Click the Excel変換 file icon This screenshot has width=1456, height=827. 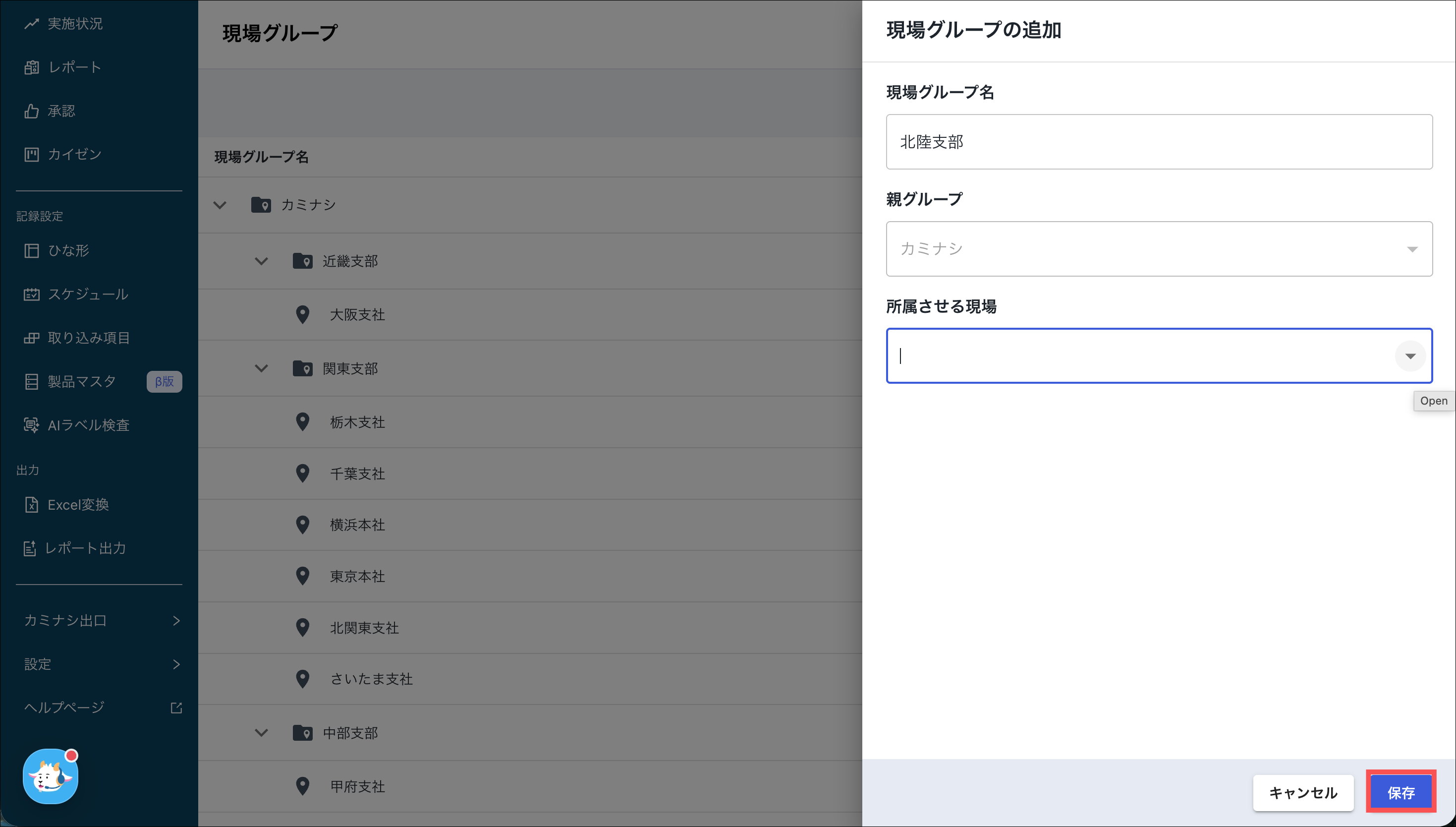31,504
